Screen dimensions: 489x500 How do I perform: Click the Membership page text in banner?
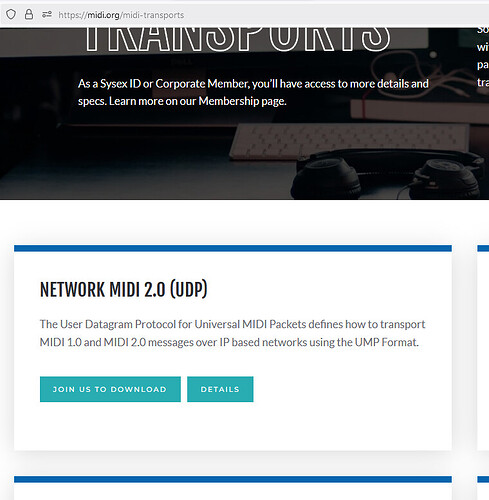click(242, 101)
